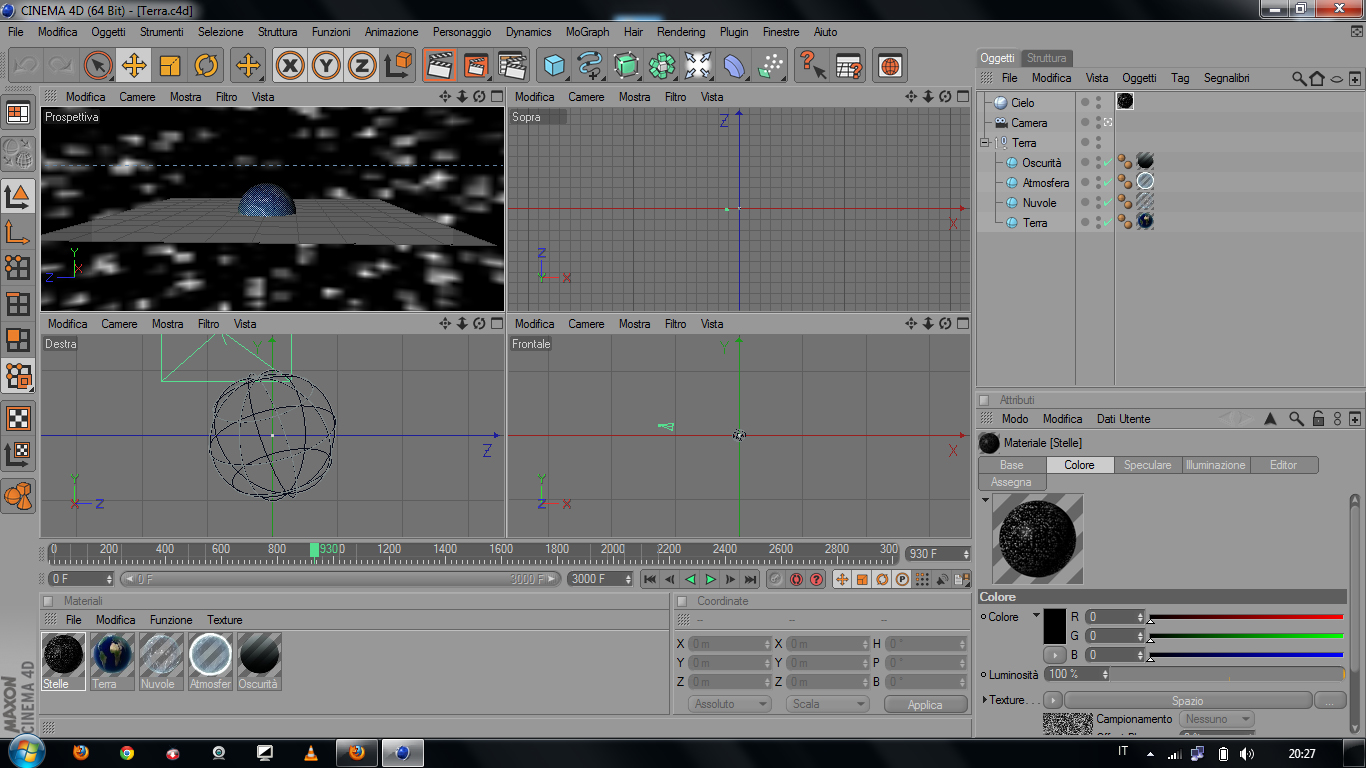Click the arrow button beside the B value

(1055, 655)
